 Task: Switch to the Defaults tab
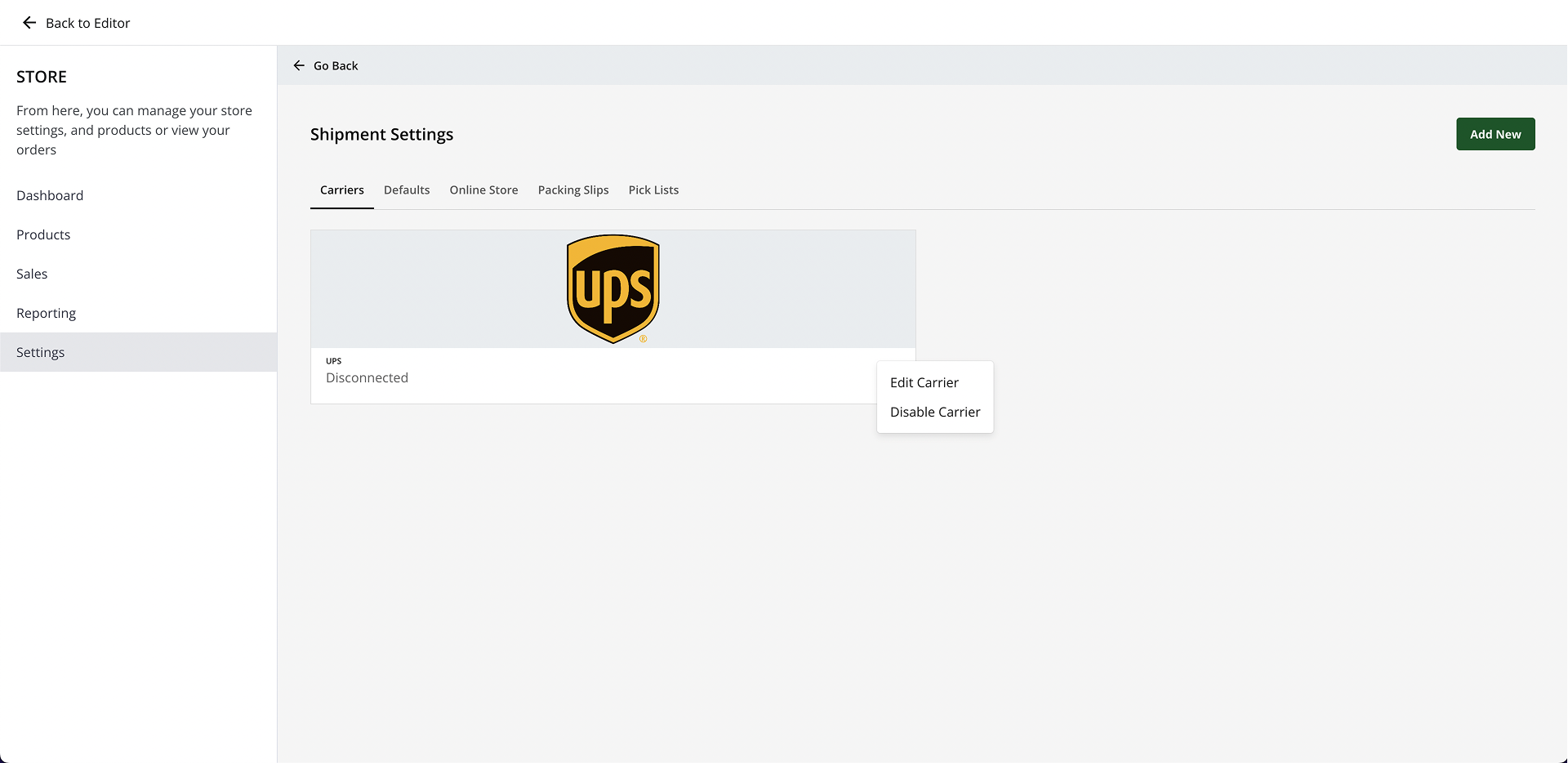[407, 190]
